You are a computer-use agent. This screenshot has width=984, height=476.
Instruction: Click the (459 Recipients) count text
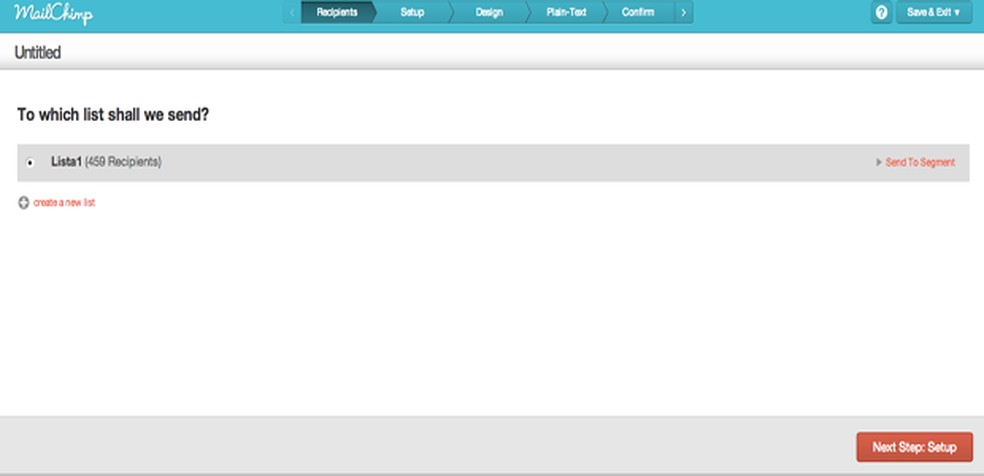pyautogui.click(x=123, y=162)
